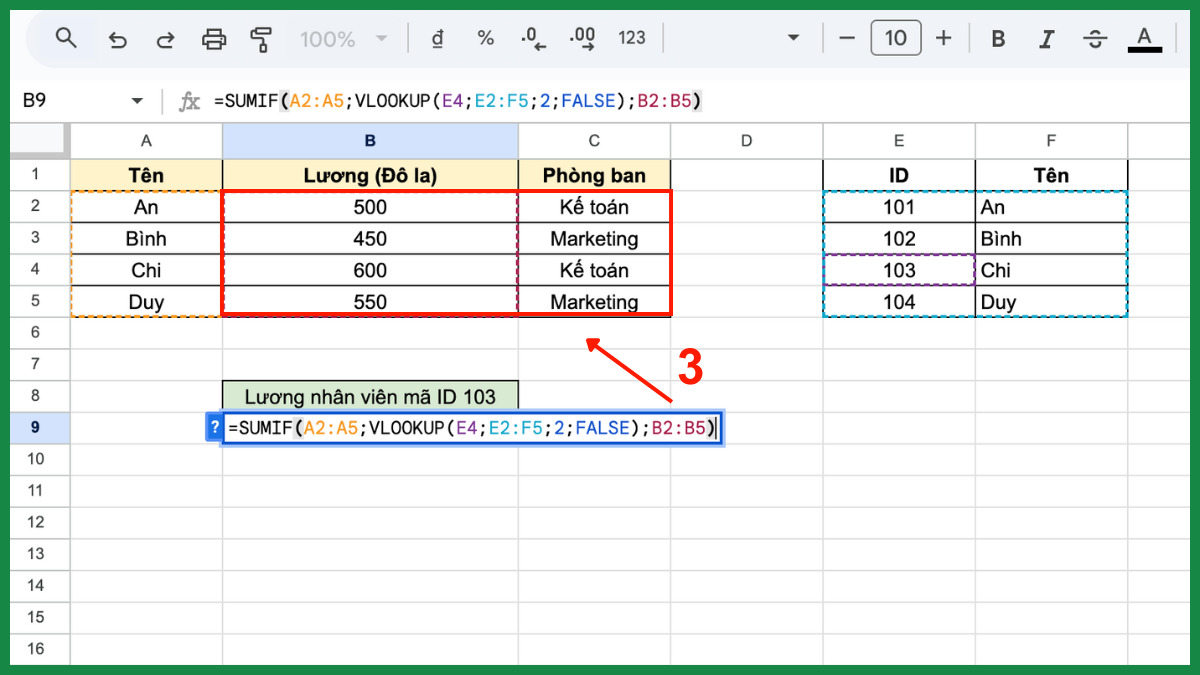Toggle bold formatting
The image size is (1200, 675).
[x=997, y=39]
